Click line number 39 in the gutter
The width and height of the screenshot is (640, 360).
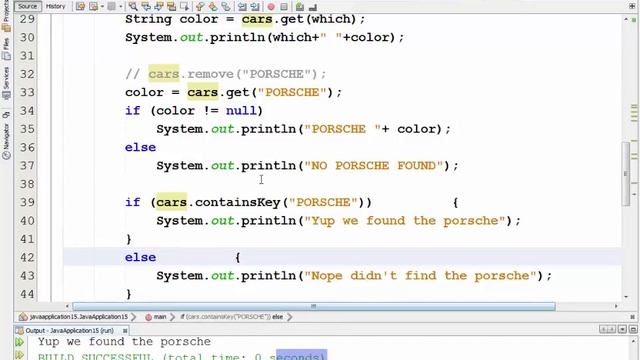click(x=27, y=202)
